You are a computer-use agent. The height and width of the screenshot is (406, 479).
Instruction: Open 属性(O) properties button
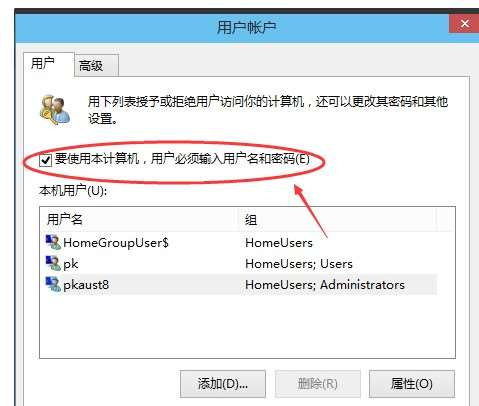click(412, 384)
